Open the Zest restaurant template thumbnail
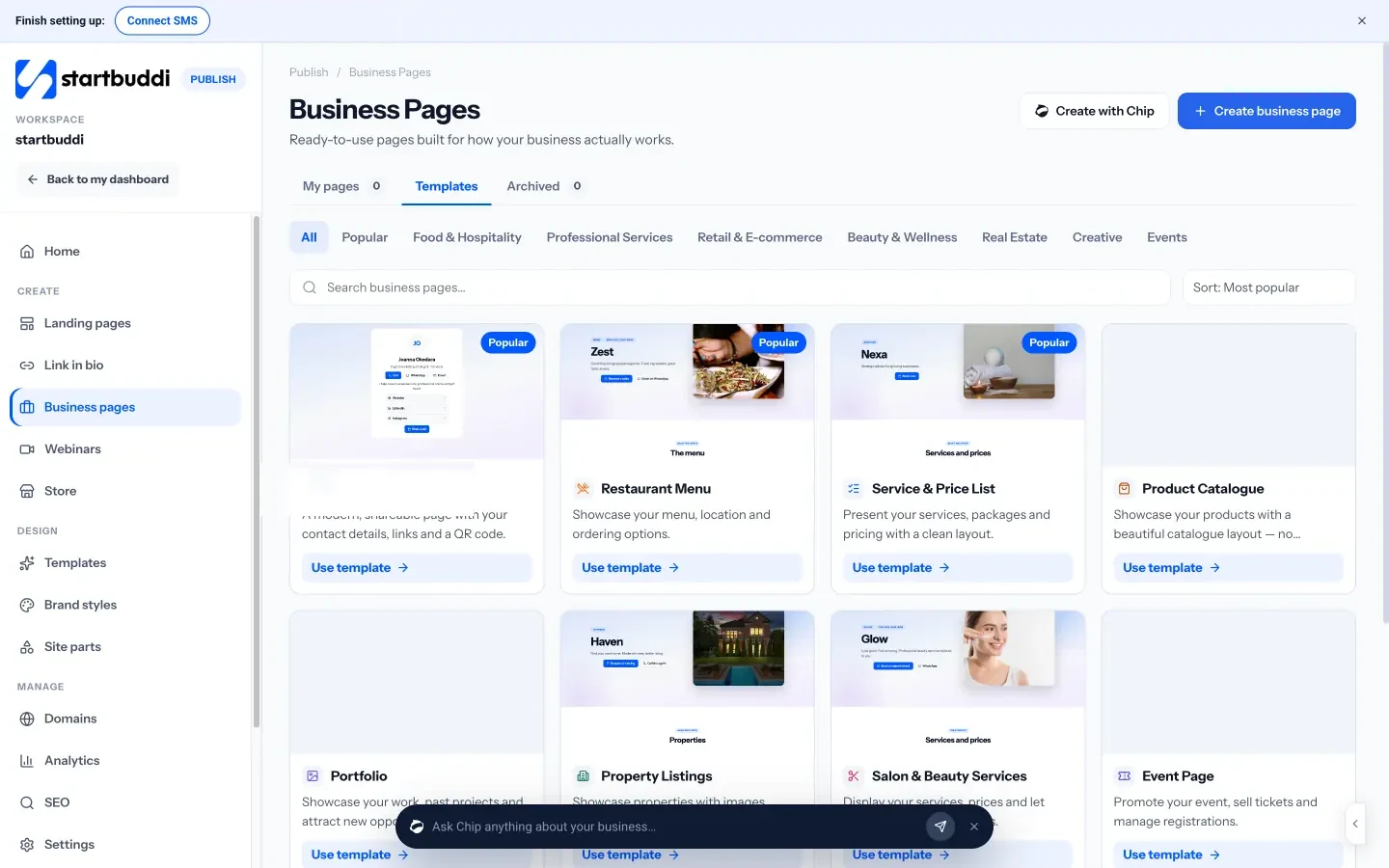 tap(688, 395)
